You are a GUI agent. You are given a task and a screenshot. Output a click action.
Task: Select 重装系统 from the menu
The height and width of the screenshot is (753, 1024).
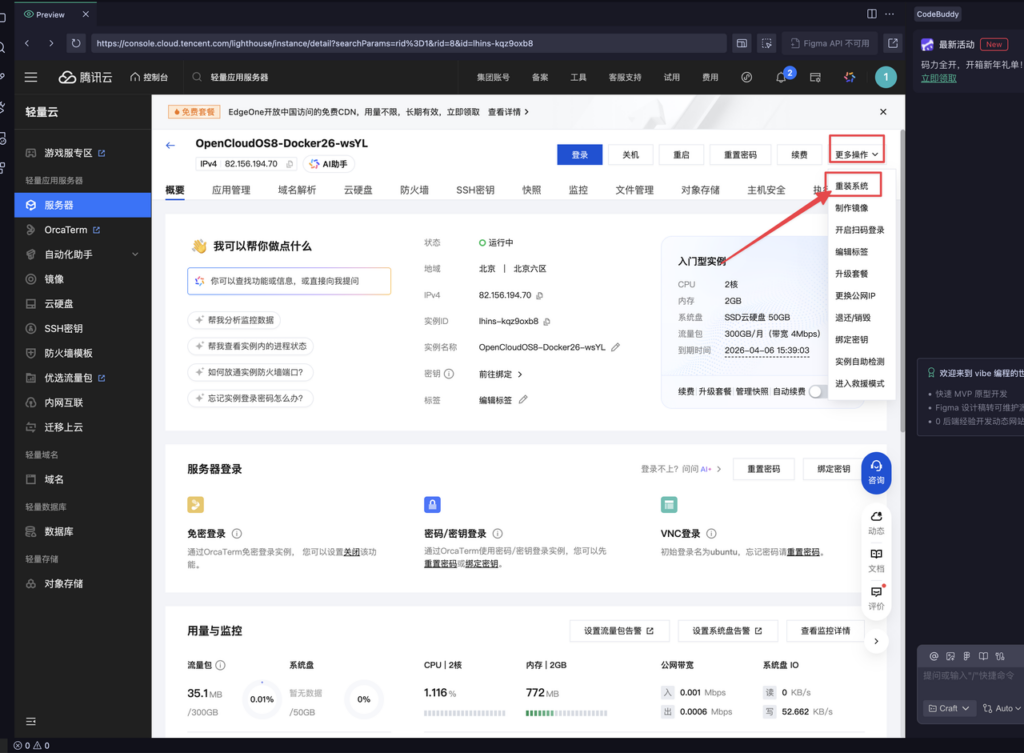click(x=852, y=186)
